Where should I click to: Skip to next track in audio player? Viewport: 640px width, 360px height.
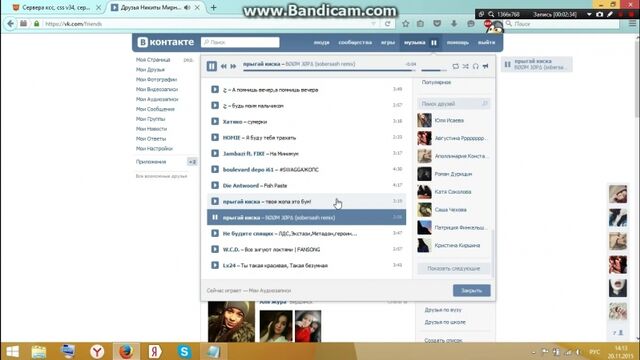[x=233, y=66]
